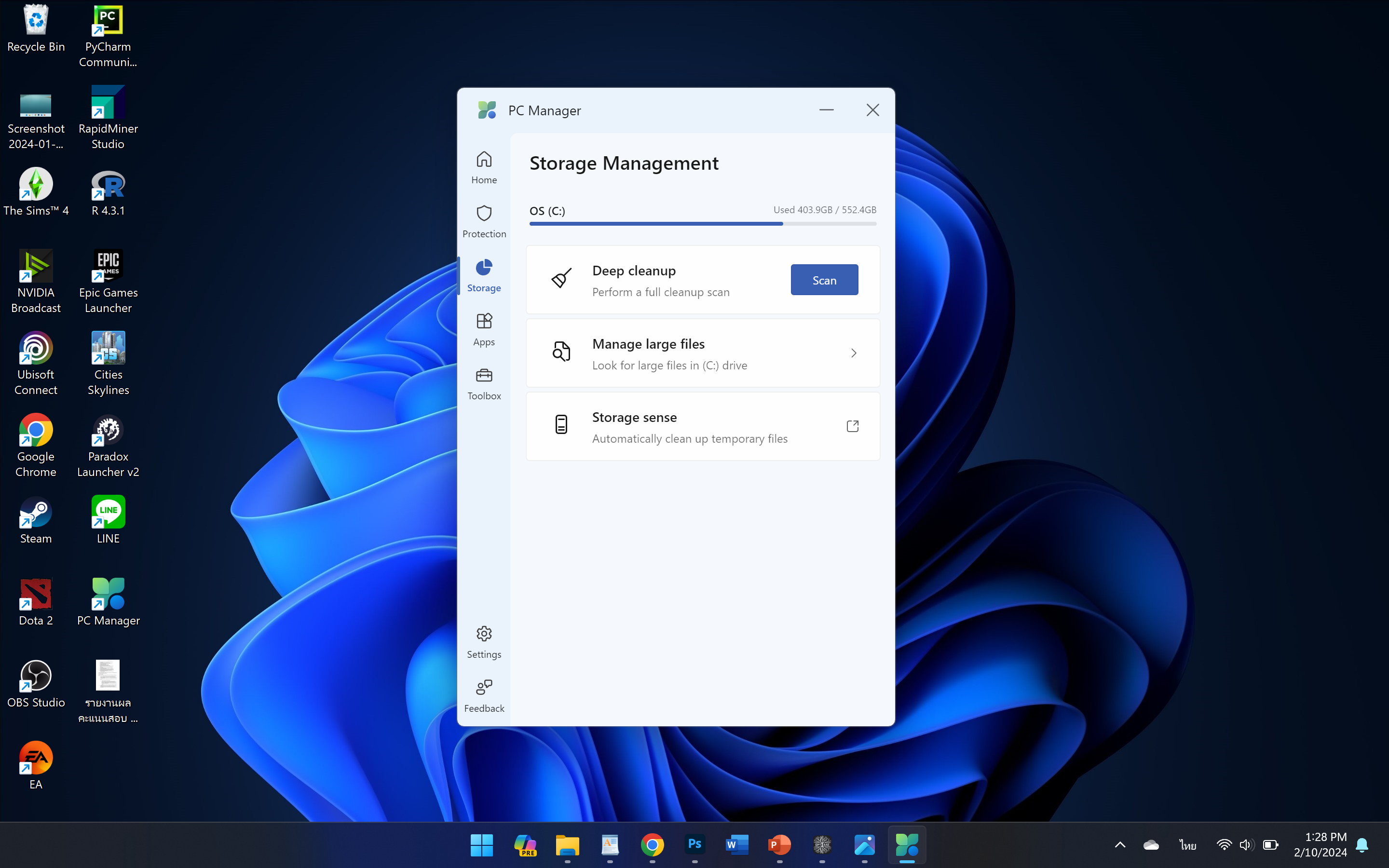This screenshot has width=1389, height=868.
Task: Open Word from the taskbar
Action: point(737,844)
